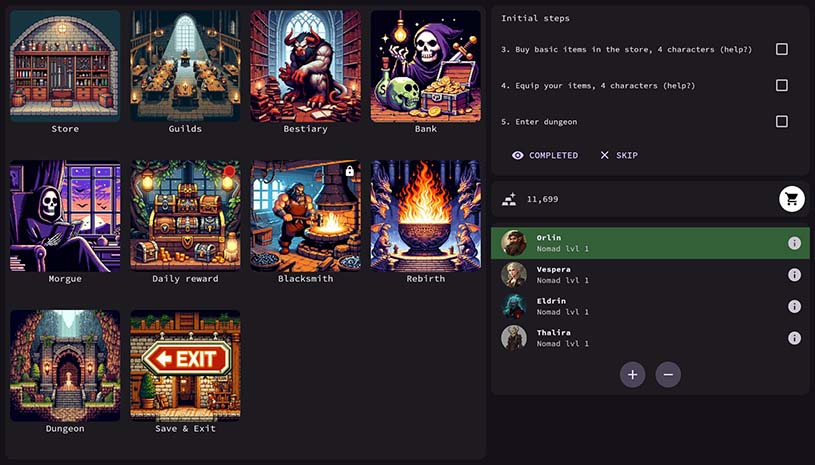Remove a character with minus button
The image size is (815, 465).
668,375
